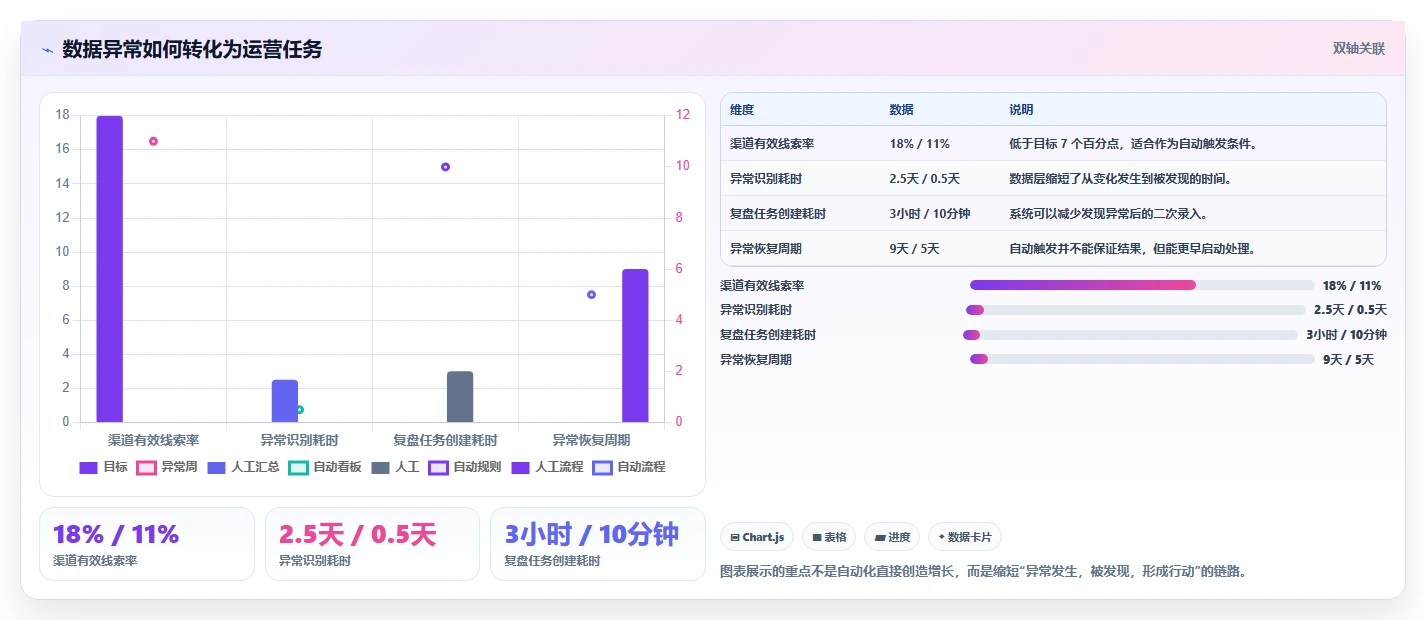Click the 数据异常如何转化为运营任务 title
Image resolution: width=1426 pixels, height=620 pixels.
tap(192, 49)
